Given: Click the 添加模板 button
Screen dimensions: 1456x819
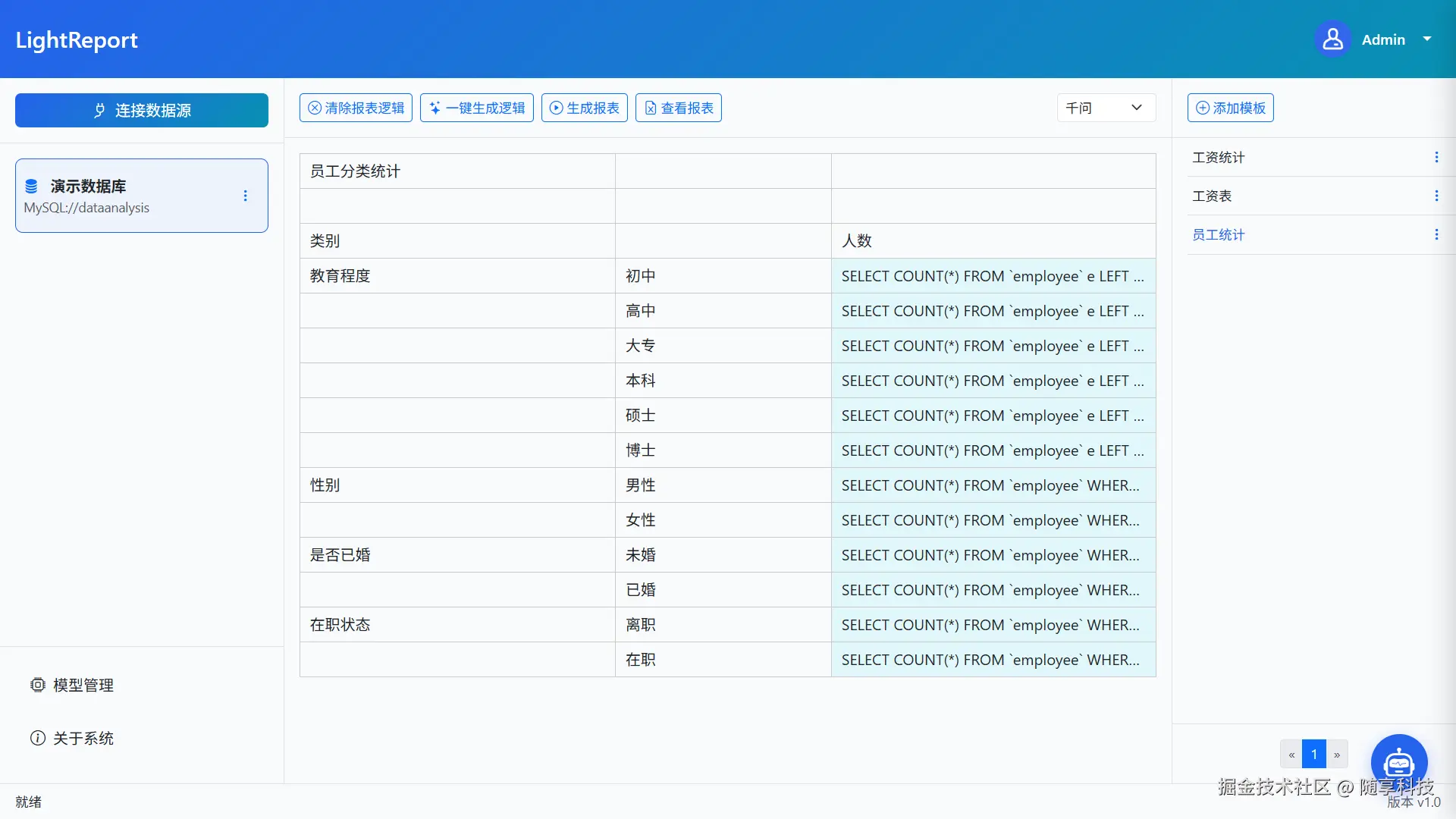Looking at the screenshot, I should coord(1230,108).
